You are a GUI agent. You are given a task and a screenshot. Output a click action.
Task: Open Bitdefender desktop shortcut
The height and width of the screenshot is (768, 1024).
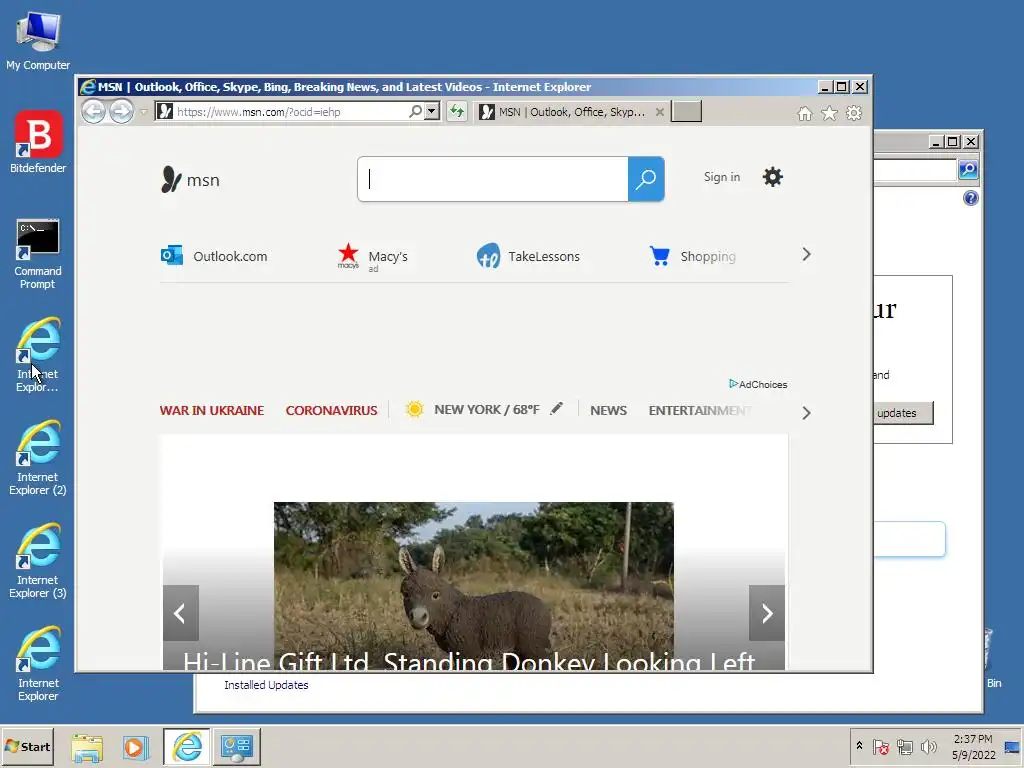point(38,142)
